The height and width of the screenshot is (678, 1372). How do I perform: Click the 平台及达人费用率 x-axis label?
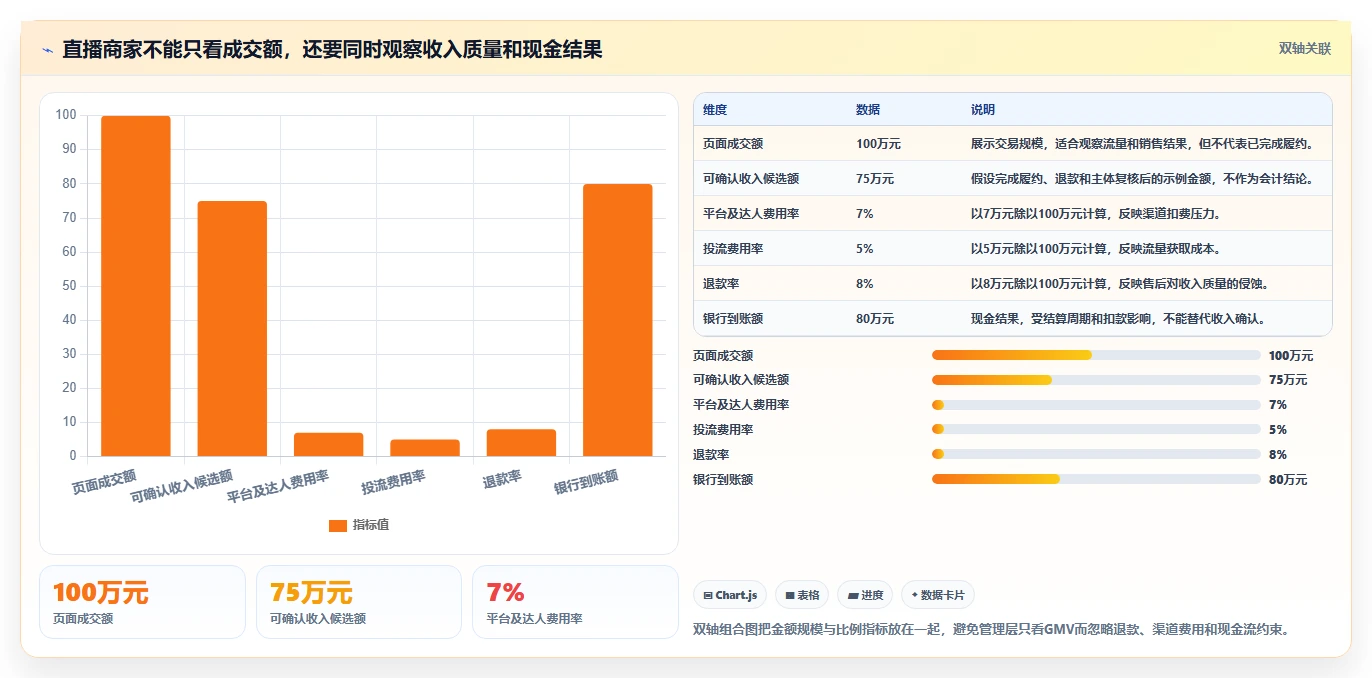point(278,486)
